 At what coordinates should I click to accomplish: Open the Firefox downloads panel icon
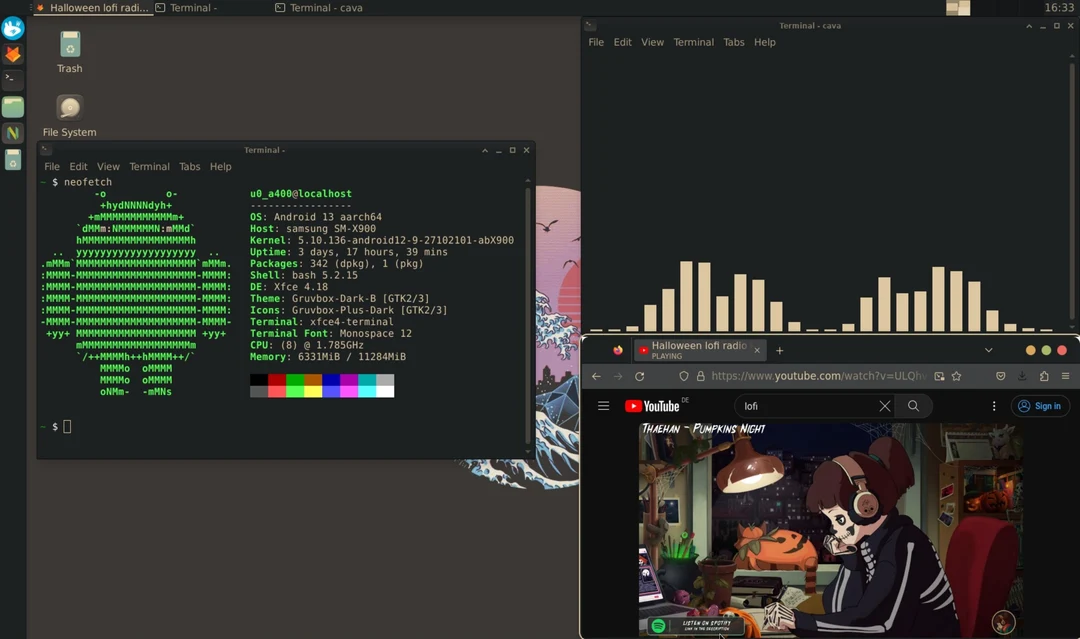coord(1021,376)
